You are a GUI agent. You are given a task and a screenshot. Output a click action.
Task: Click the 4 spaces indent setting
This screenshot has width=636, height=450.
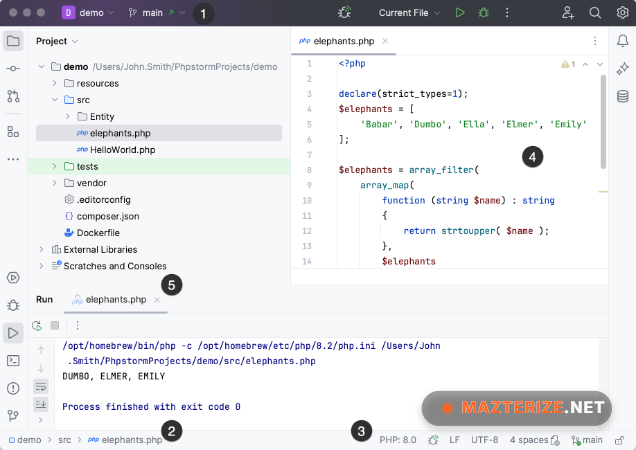[x=529, y=440]
